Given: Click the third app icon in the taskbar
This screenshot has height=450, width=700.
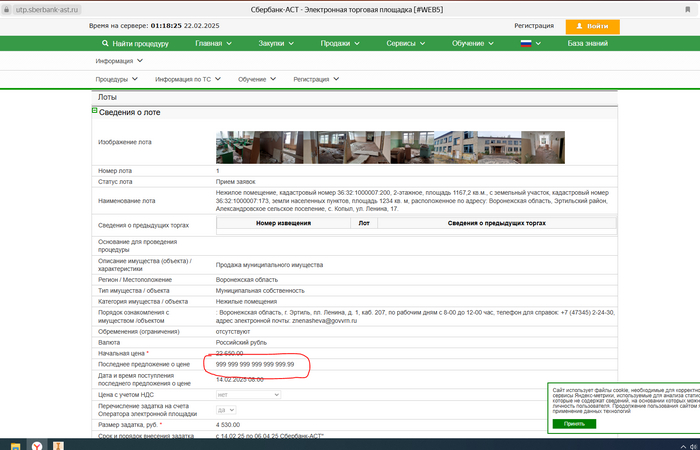Looking at the screenshot, I should [x=58, y=446].
